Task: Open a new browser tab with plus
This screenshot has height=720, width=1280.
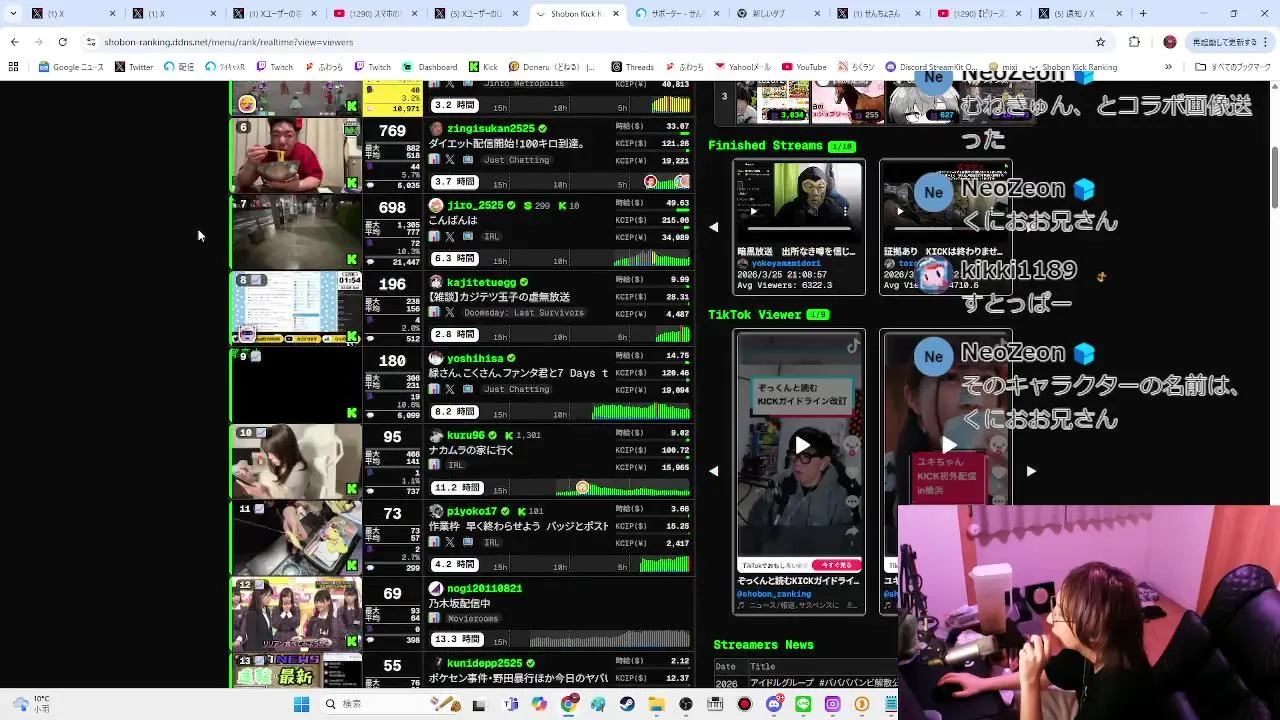Action: pyautogui.click(x=1143, y=14)
